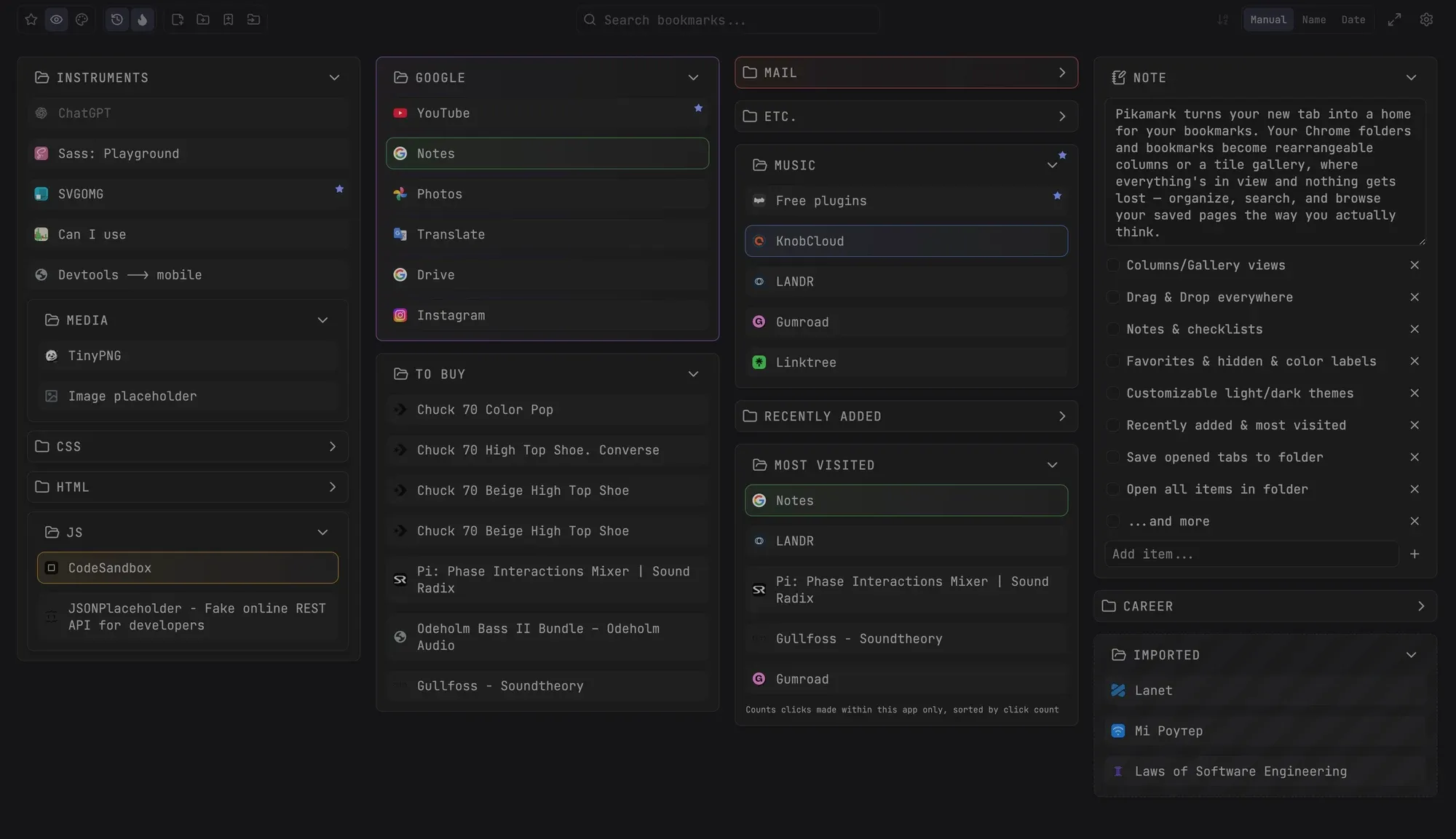Collapse the MEDIA subfolder chevron
Image resolution: width=1456 pixels, height=839 pixels.
point(323,320)
